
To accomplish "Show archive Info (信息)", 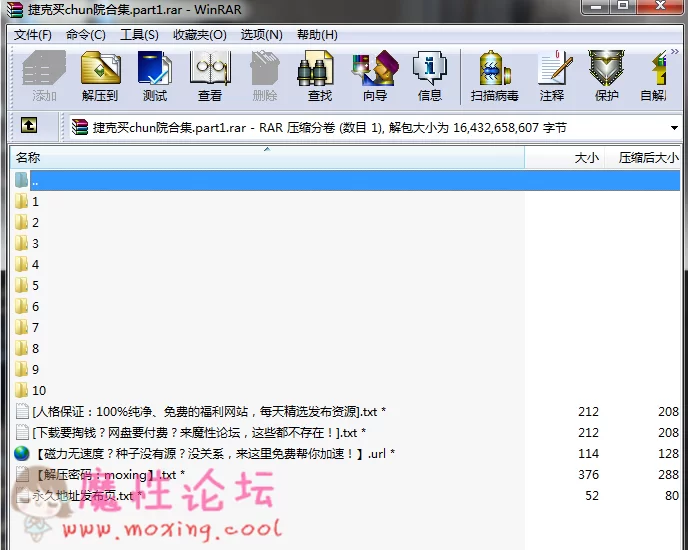I will 430,75.
